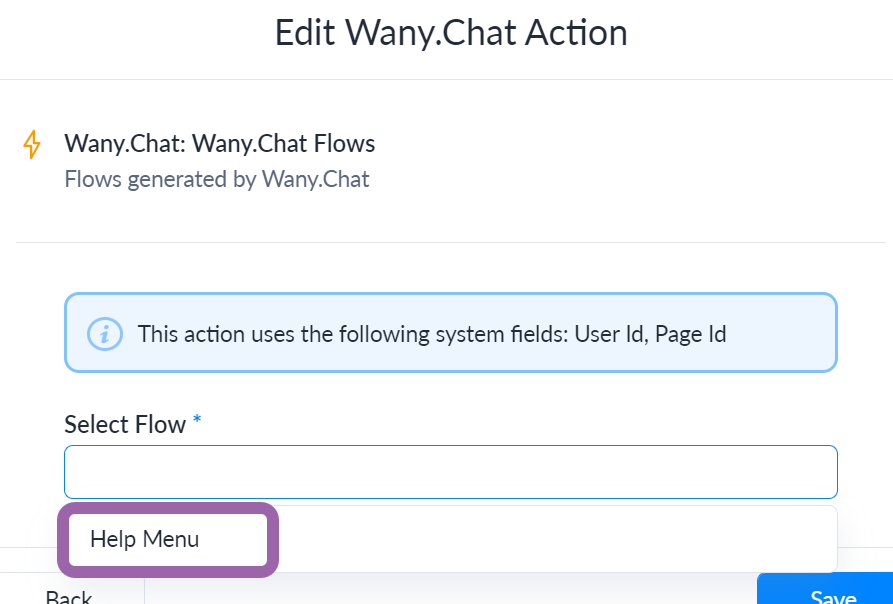Click the Back button

pos(69,596)
